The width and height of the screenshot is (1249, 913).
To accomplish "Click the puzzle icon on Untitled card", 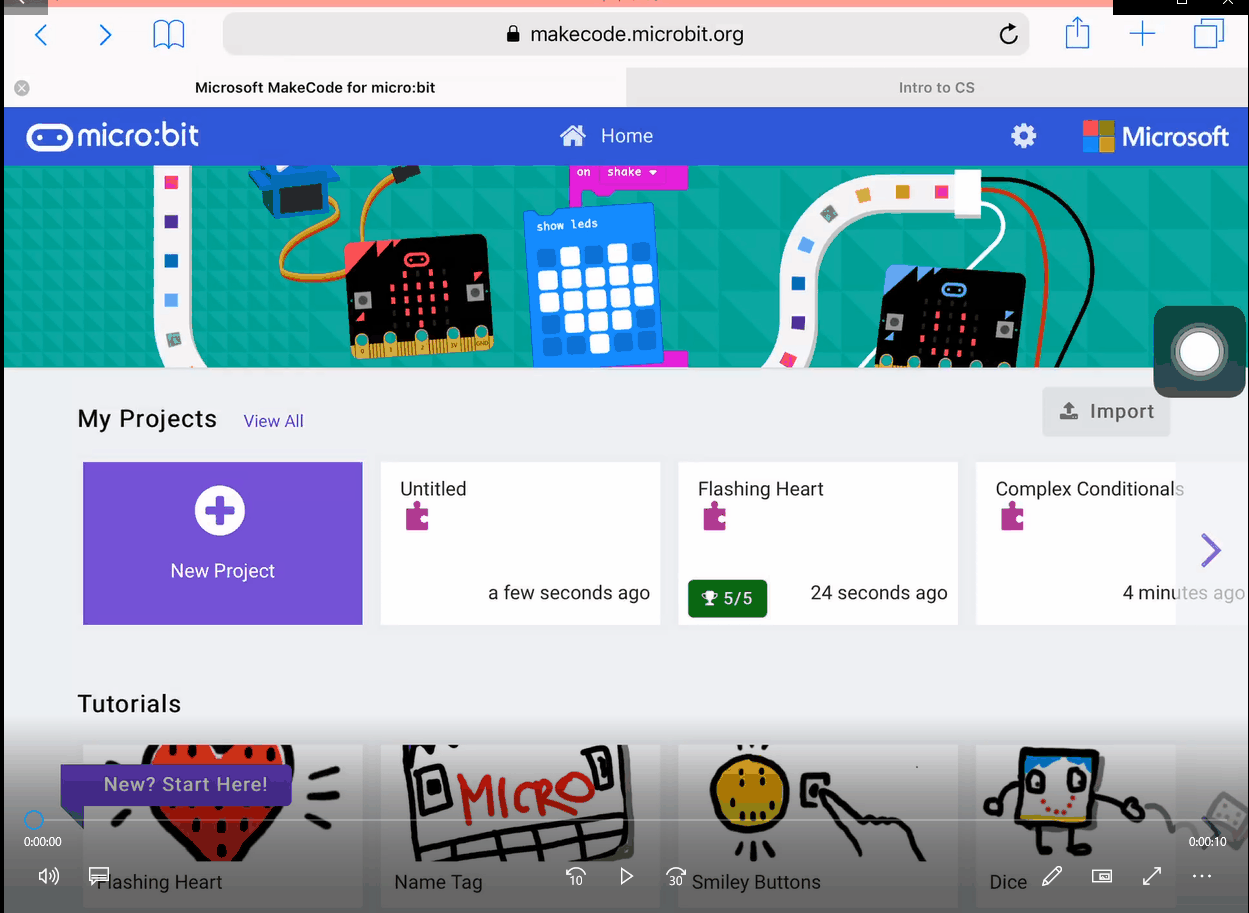I will coord(417,518).
